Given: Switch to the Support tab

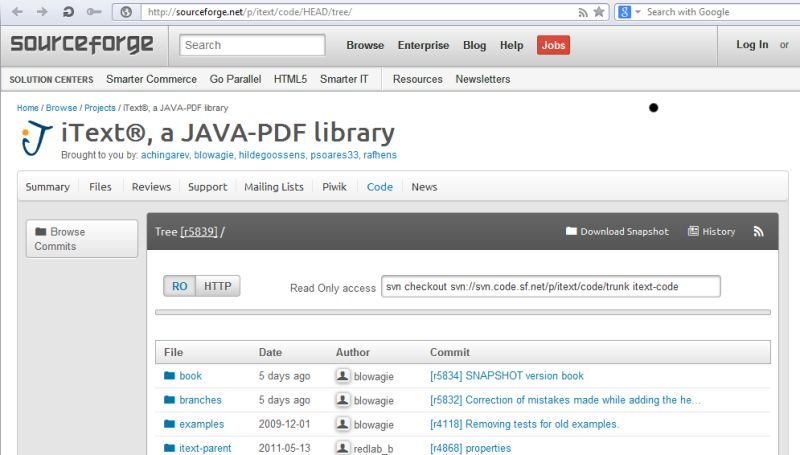Looking at the screenshot, I should pos(207,187).
